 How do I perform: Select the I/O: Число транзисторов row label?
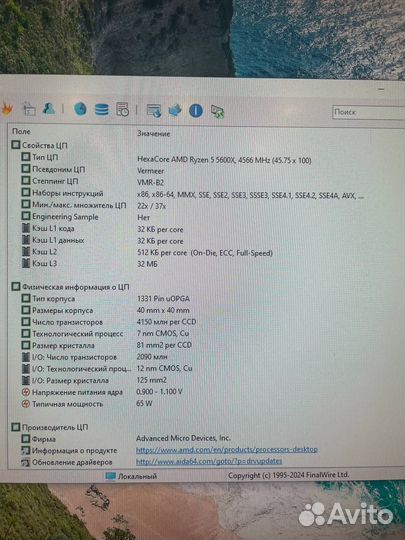(x=74, y=357)
